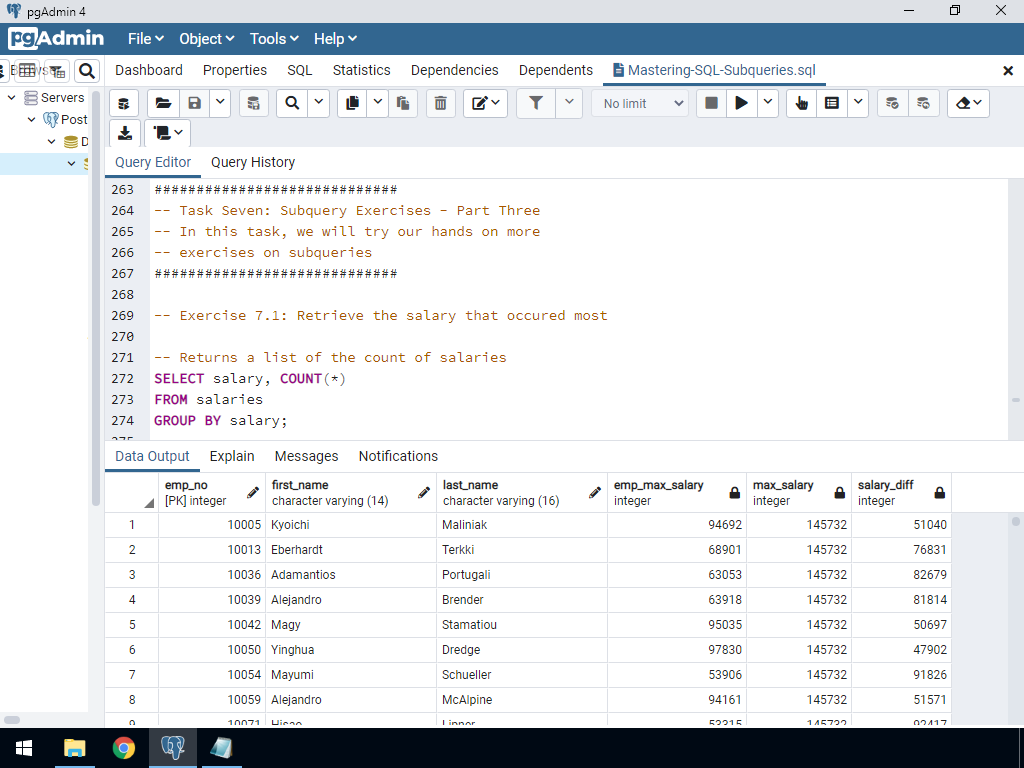Click the Stop query square icon
The height and width of the screenshot is (768, 1024).
coord(711,103)
